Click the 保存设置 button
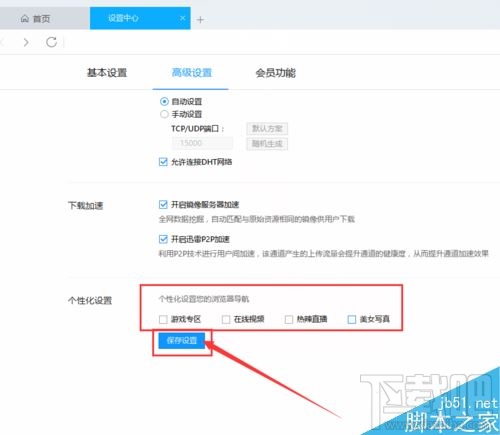The width and height of the screenshot is (500, 435). (182, 340)
